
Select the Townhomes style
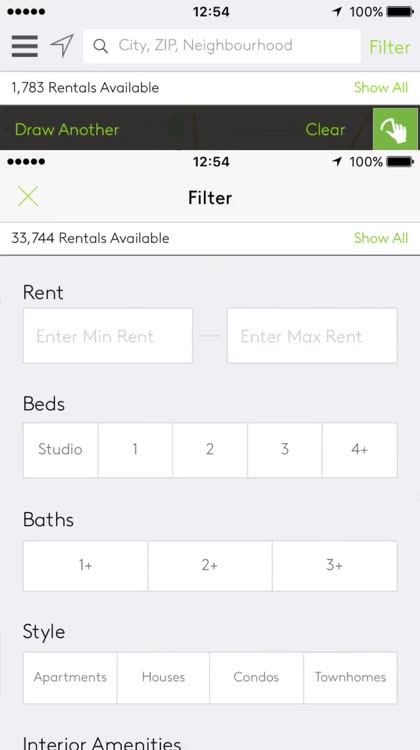[x=350, y=677]
